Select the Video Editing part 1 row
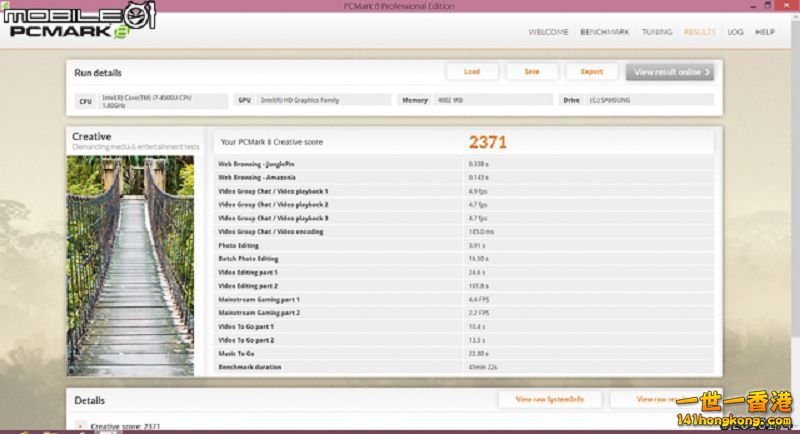800x434 pixels. click(x=464, y=272)
